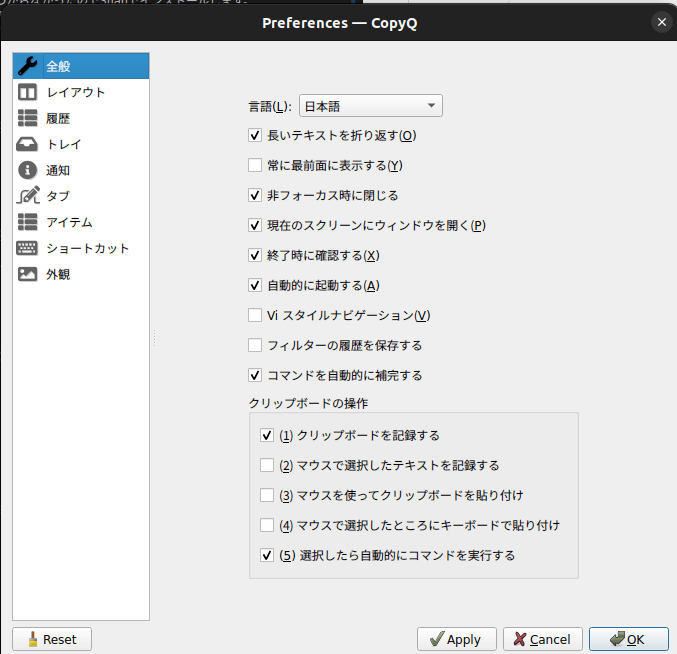Select the 外観 tab
Image resolution: width=677 pixels, height=654 pixels.
pos(81,274)
